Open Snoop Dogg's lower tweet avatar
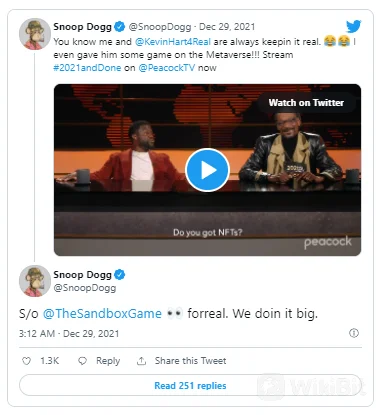Image resolution: width=379 pixels, height=415 pixels. [35, 281]
